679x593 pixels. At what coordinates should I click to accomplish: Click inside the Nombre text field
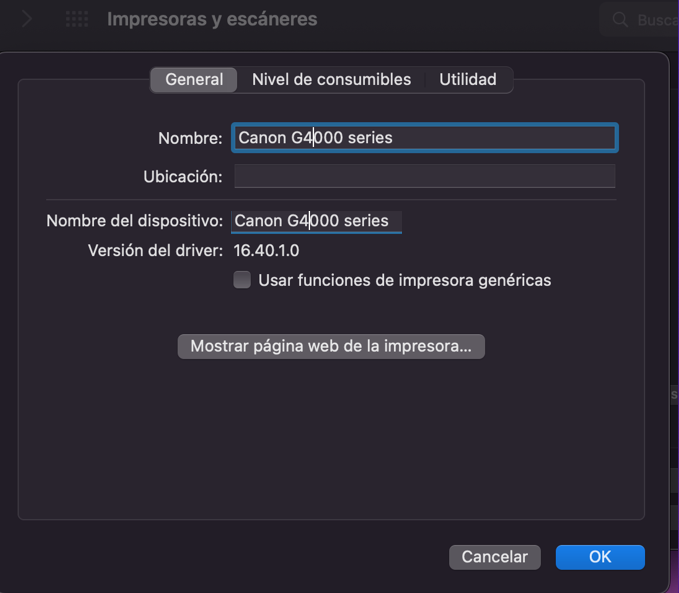[x=425, y=138]
